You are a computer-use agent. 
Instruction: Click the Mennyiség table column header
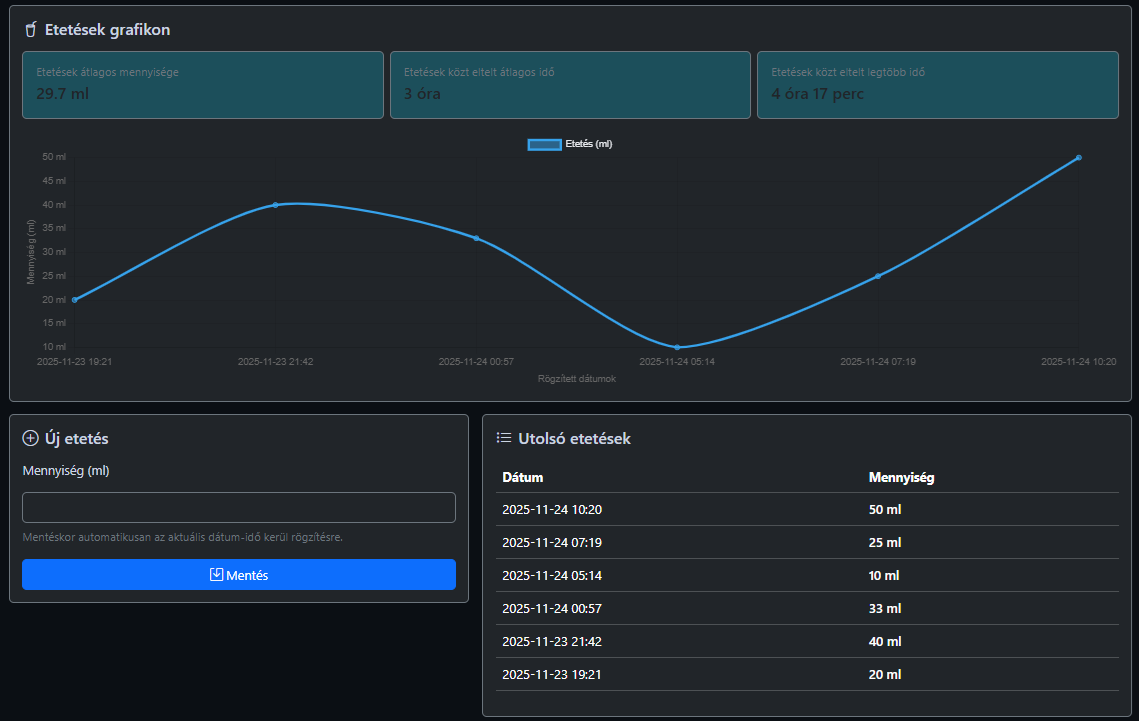[x=901, y=478]
